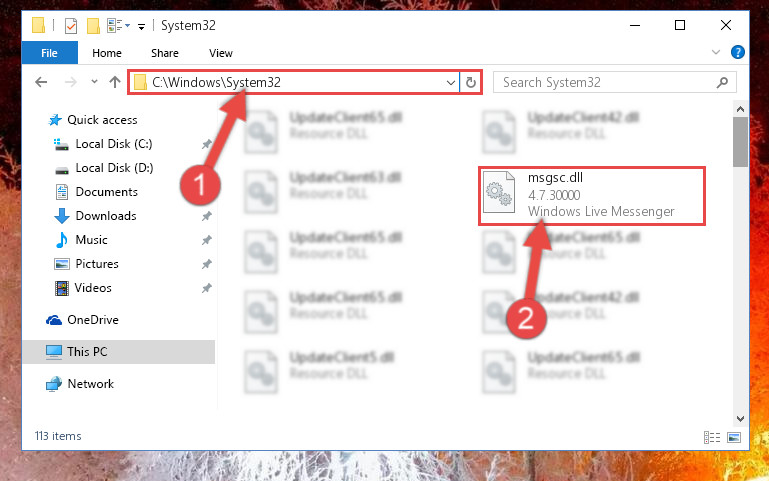Refresh the System32 folder view
The height and width of the screenshot is (481, 769).
[x=471, y=82]
